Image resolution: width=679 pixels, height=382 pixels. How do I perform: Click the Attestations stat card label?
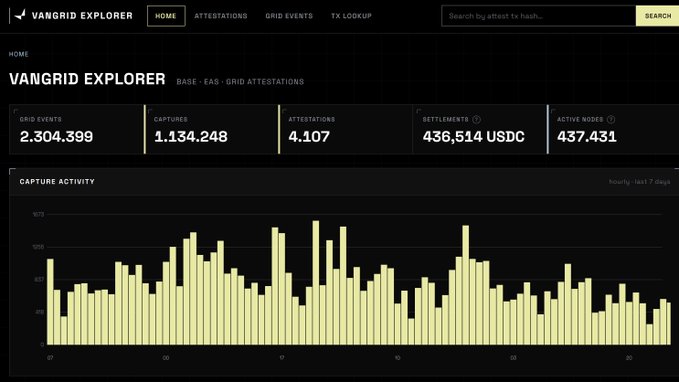point(312,119)
